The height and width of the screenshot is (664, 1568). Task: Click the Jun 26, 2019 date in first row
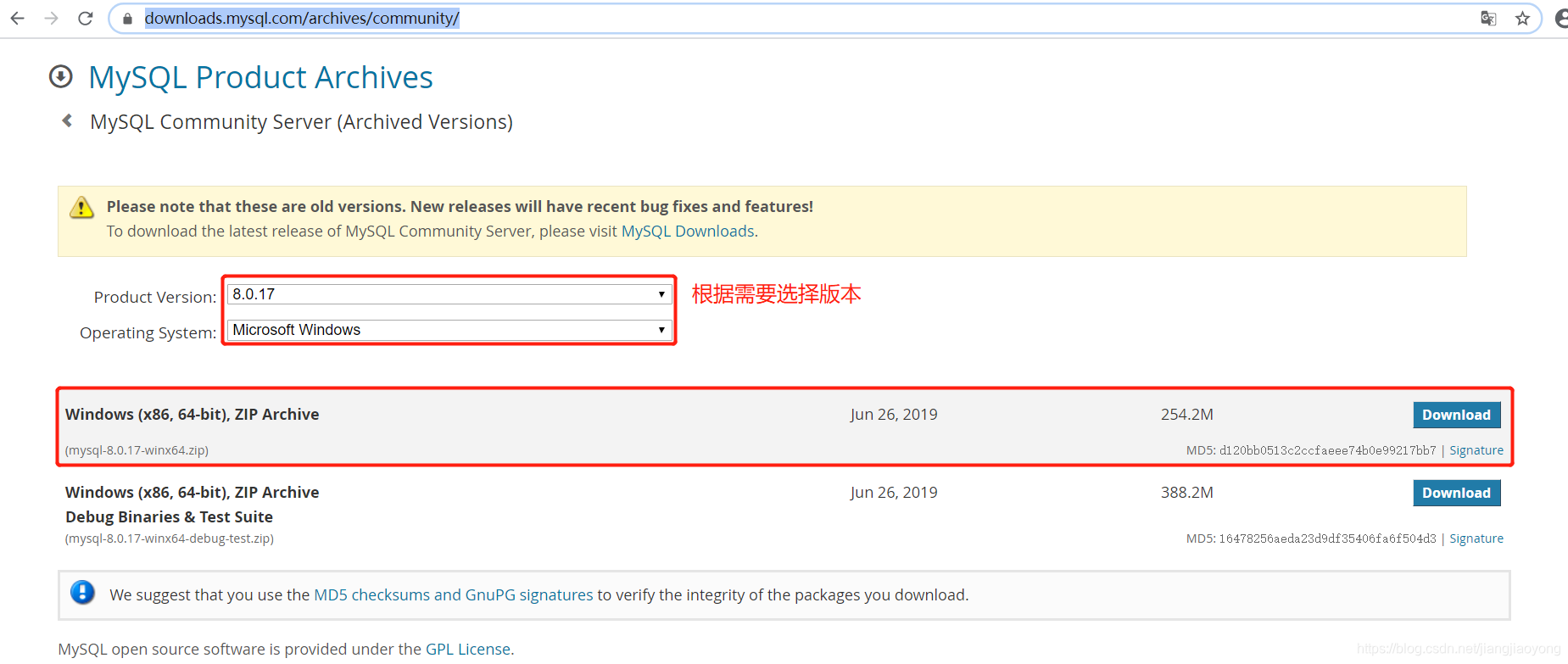[894, 414]
